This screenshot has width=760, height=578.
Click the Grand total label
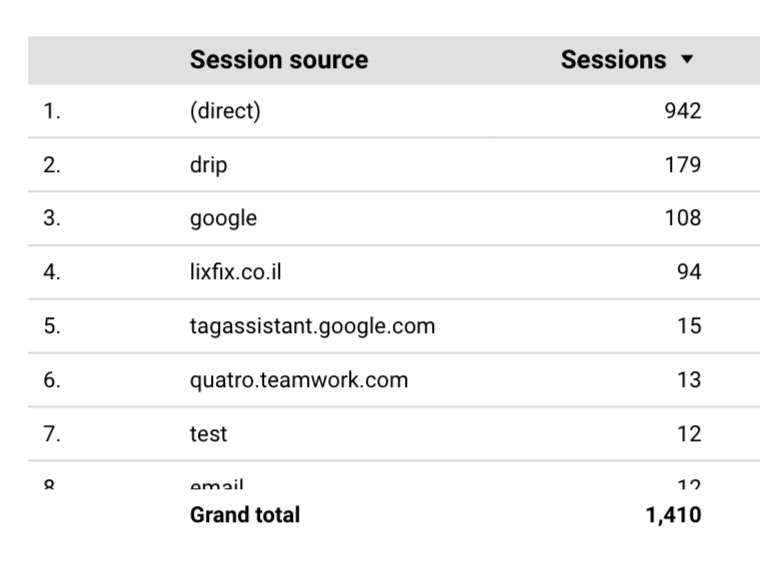click(245, 515)
